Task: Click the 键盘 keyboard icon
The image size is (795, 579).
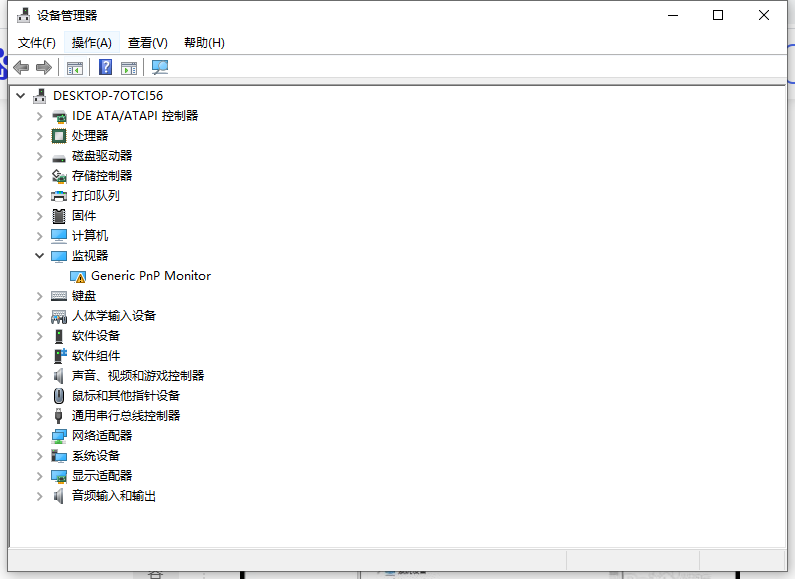Action: [x=59, y=296]
